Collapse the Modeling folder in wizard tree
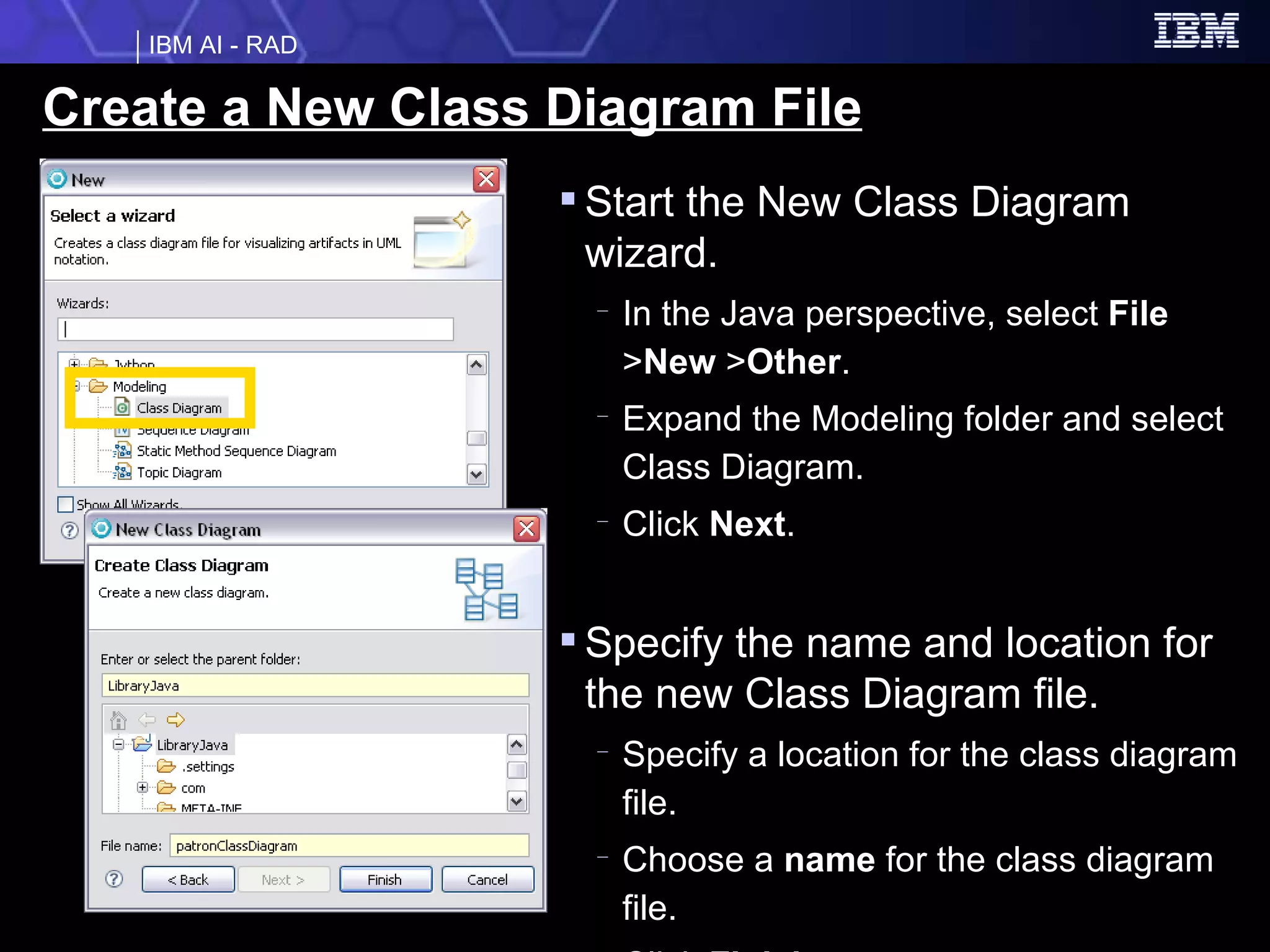The width and height of the screenshot is (1270, 952). point(76,386)
